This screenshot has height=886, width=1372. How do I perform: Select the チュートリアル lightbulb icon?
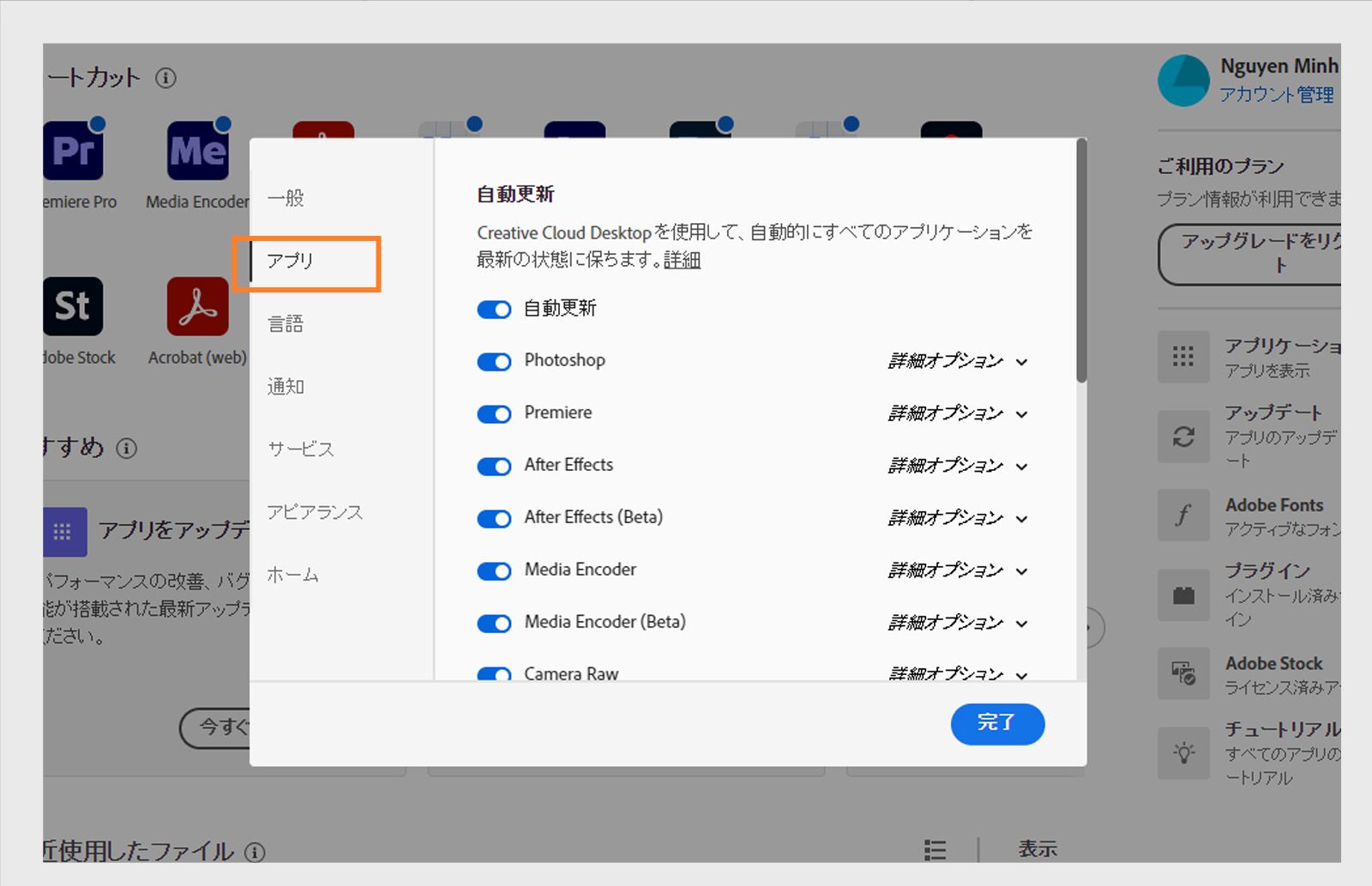[x=1183, y=753]
